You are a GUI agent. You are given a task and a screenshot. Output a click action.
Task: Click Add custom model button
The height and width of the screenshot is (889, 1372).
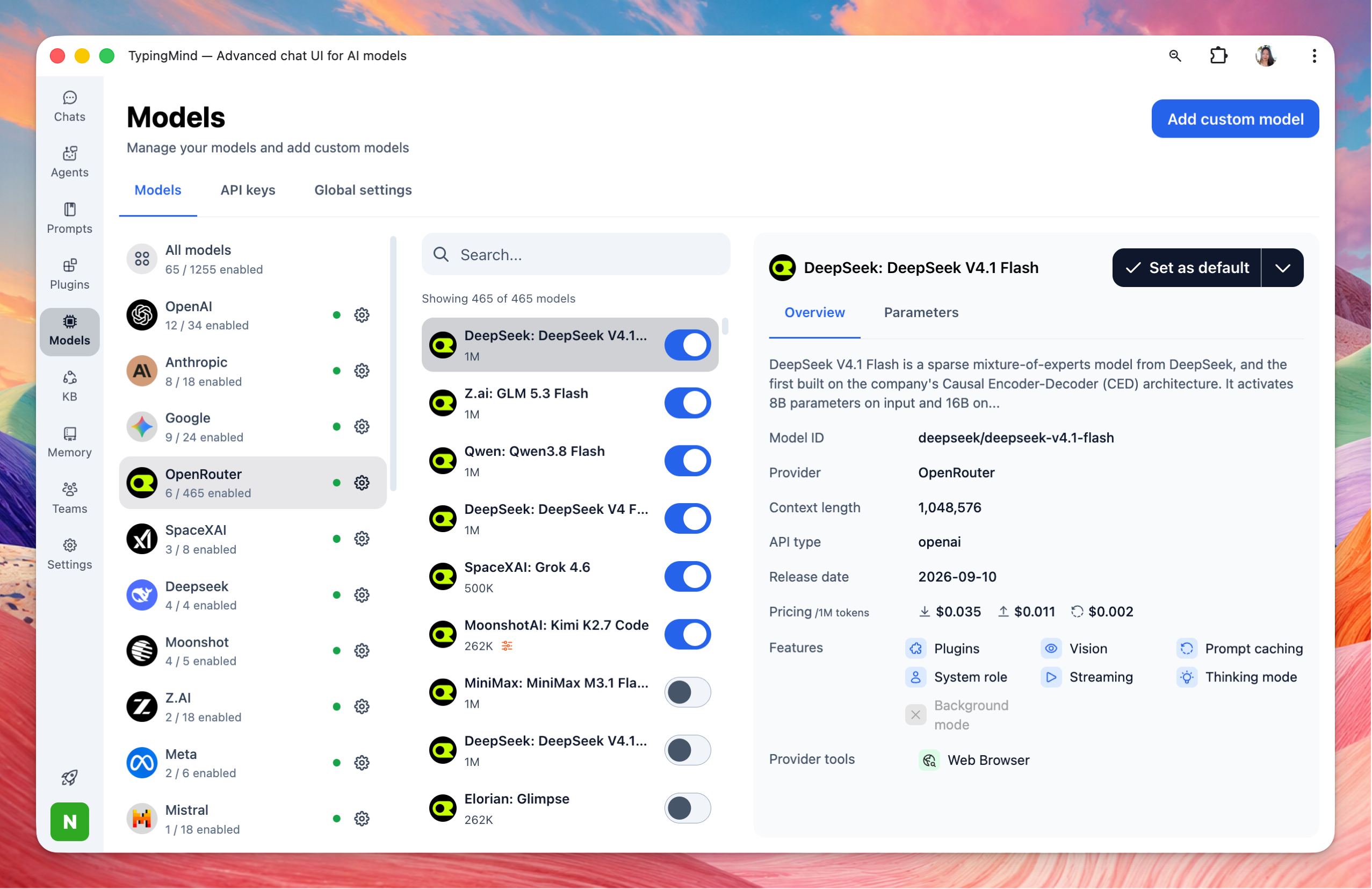(x=1236, y=119)
